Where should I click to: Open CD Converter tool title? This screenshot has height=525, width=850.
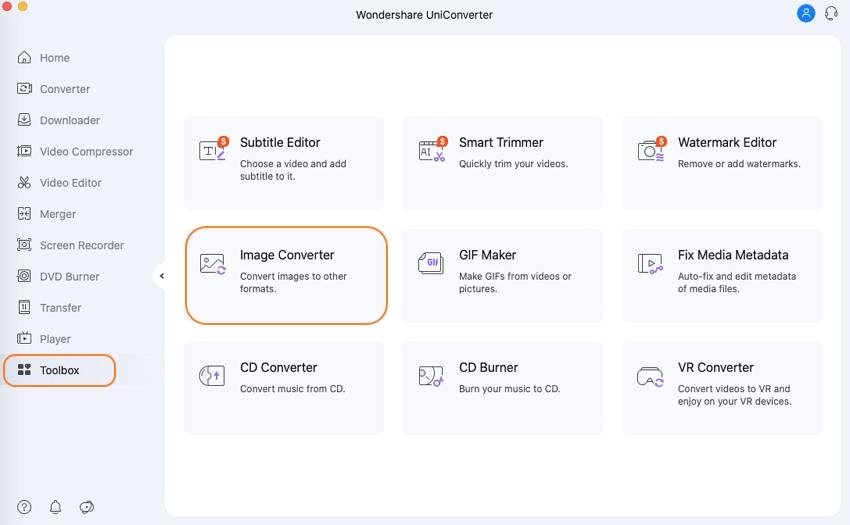tap(278, 367)
